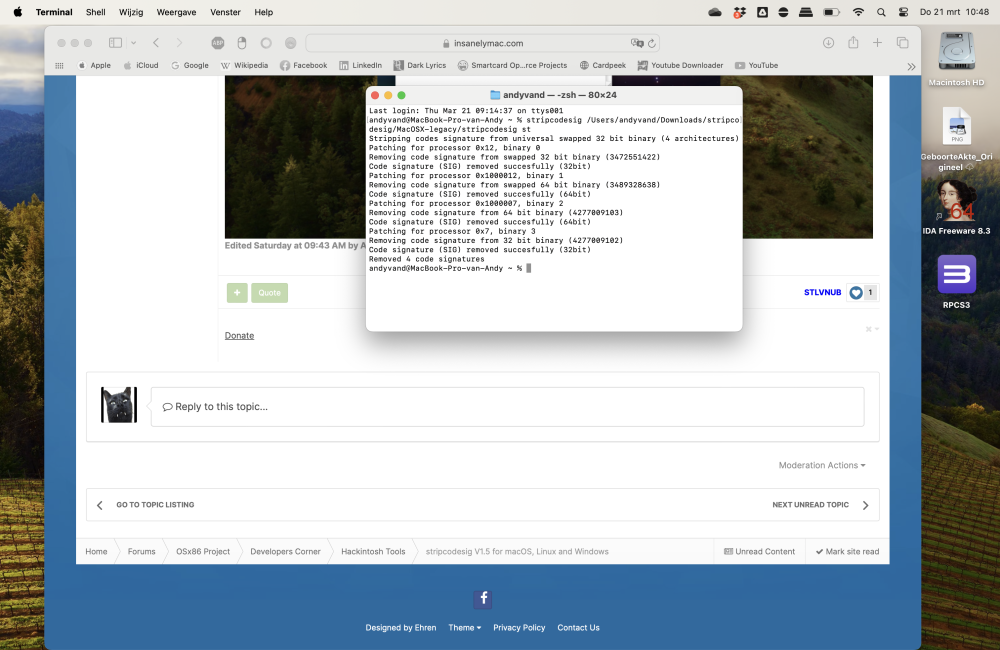
Task: Click Forums breadcrumb
Action: tap(142, 552)
